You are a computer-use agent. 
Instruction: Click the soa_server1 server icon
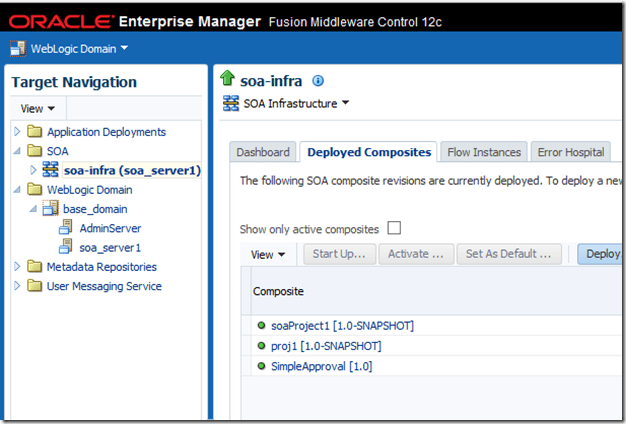[66, 246]
